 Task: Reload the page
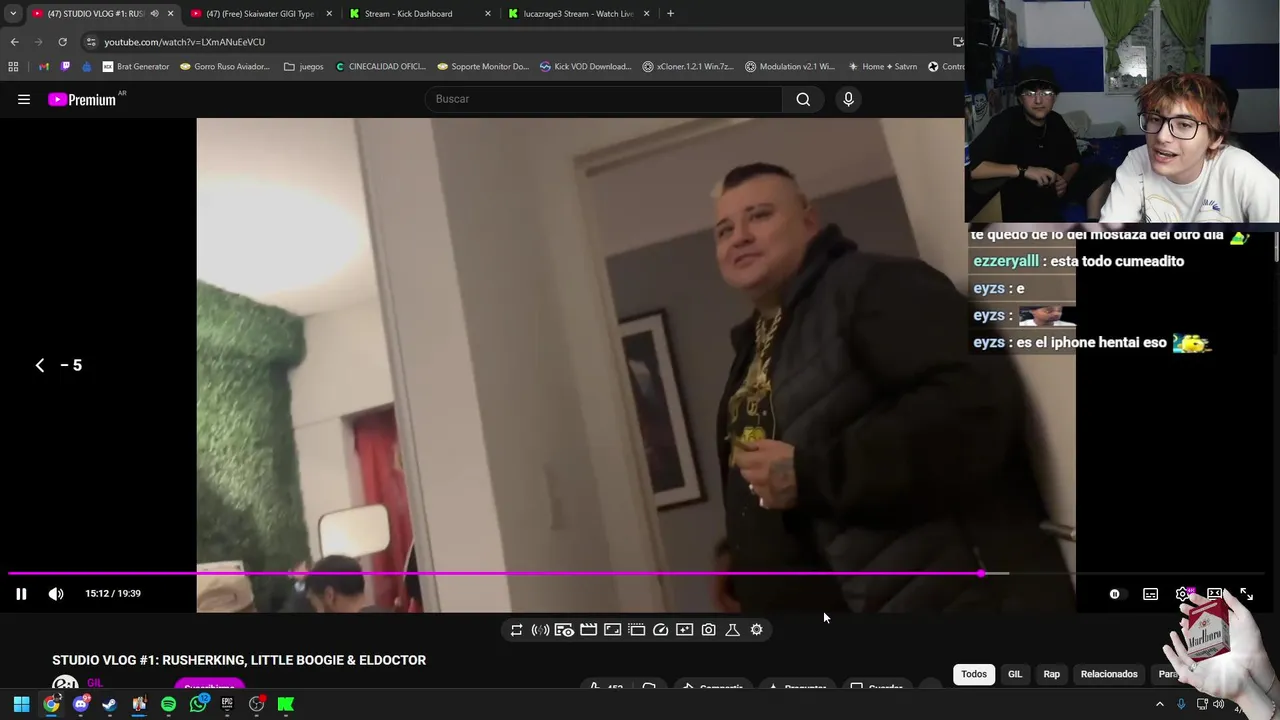coord(62,42)
